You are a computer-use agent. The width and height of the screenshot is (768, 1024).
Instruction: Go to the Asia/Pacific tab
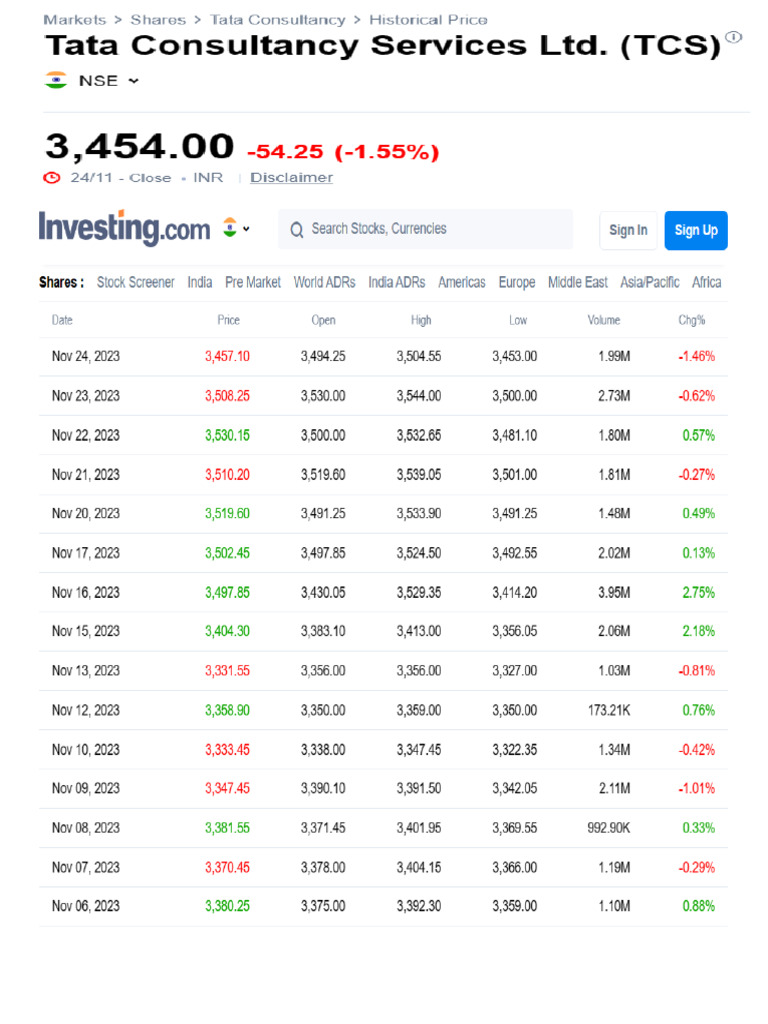pyautogui.click(x=650, y=282)
